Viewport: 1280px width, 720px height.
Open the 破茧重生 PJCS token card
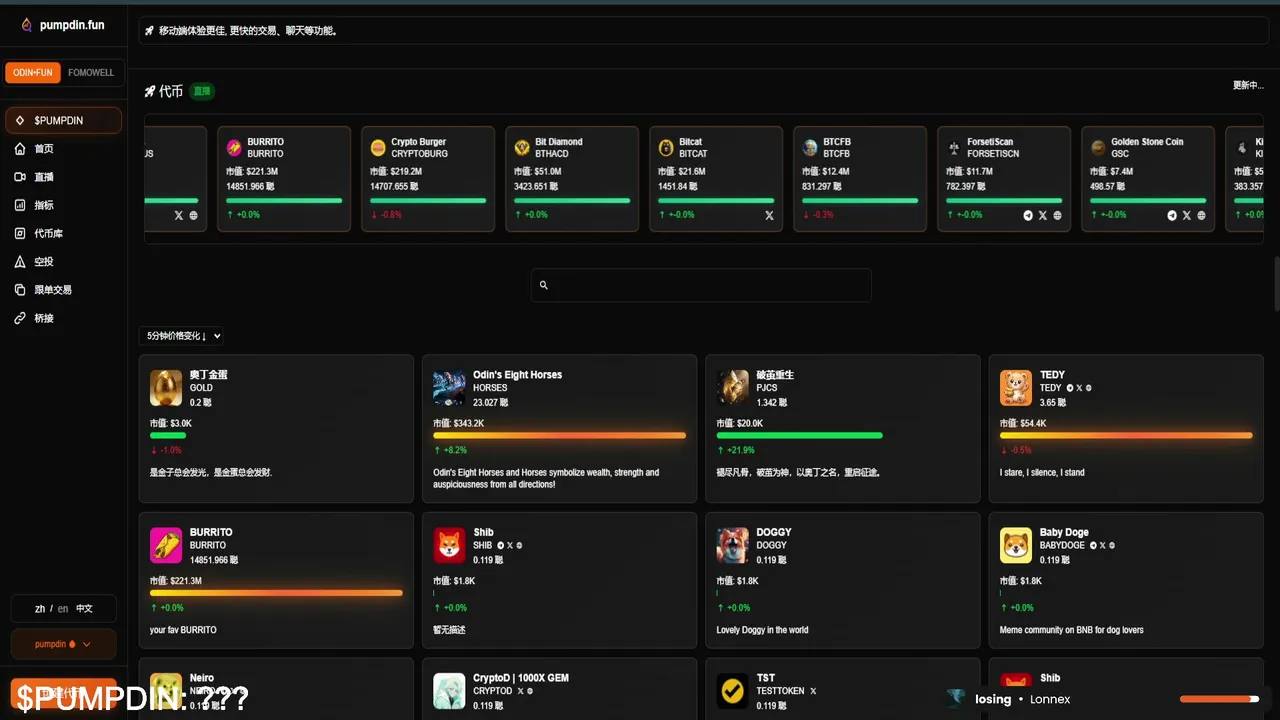(843, 428)
